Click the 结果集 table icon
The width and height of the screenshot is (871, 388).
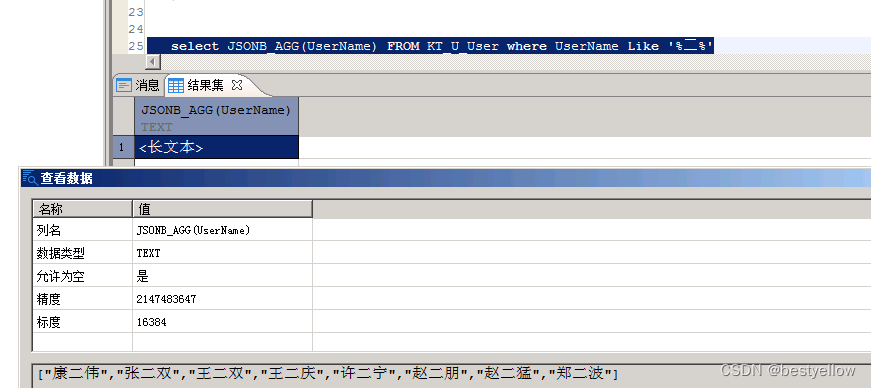pyautogui.click(x=176, y=86)
